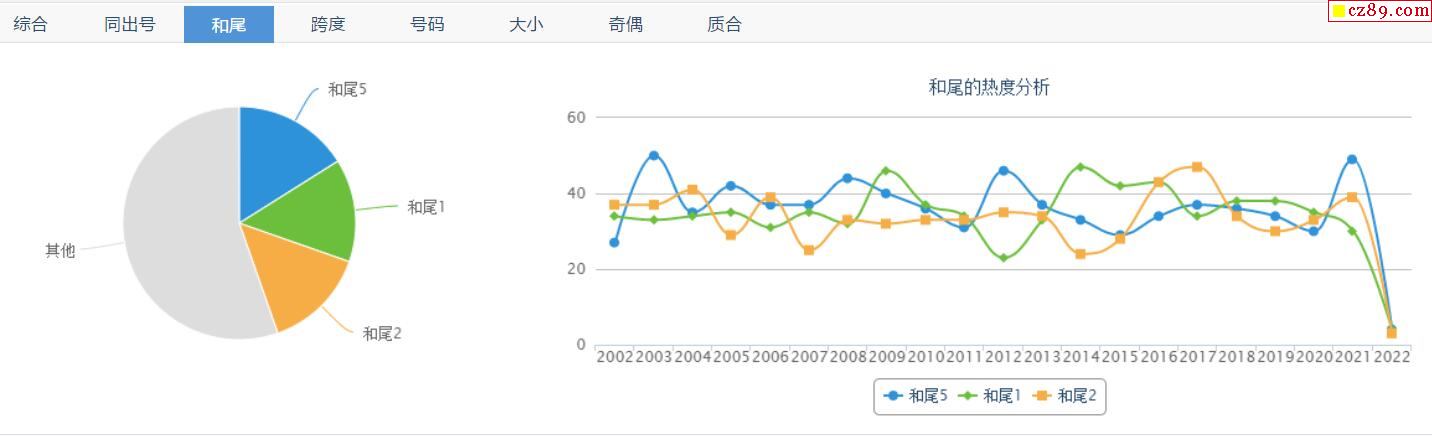Click the 和尾1 data point for 2014
The width and height of the screenshot is (1432, 436).
1080,167
